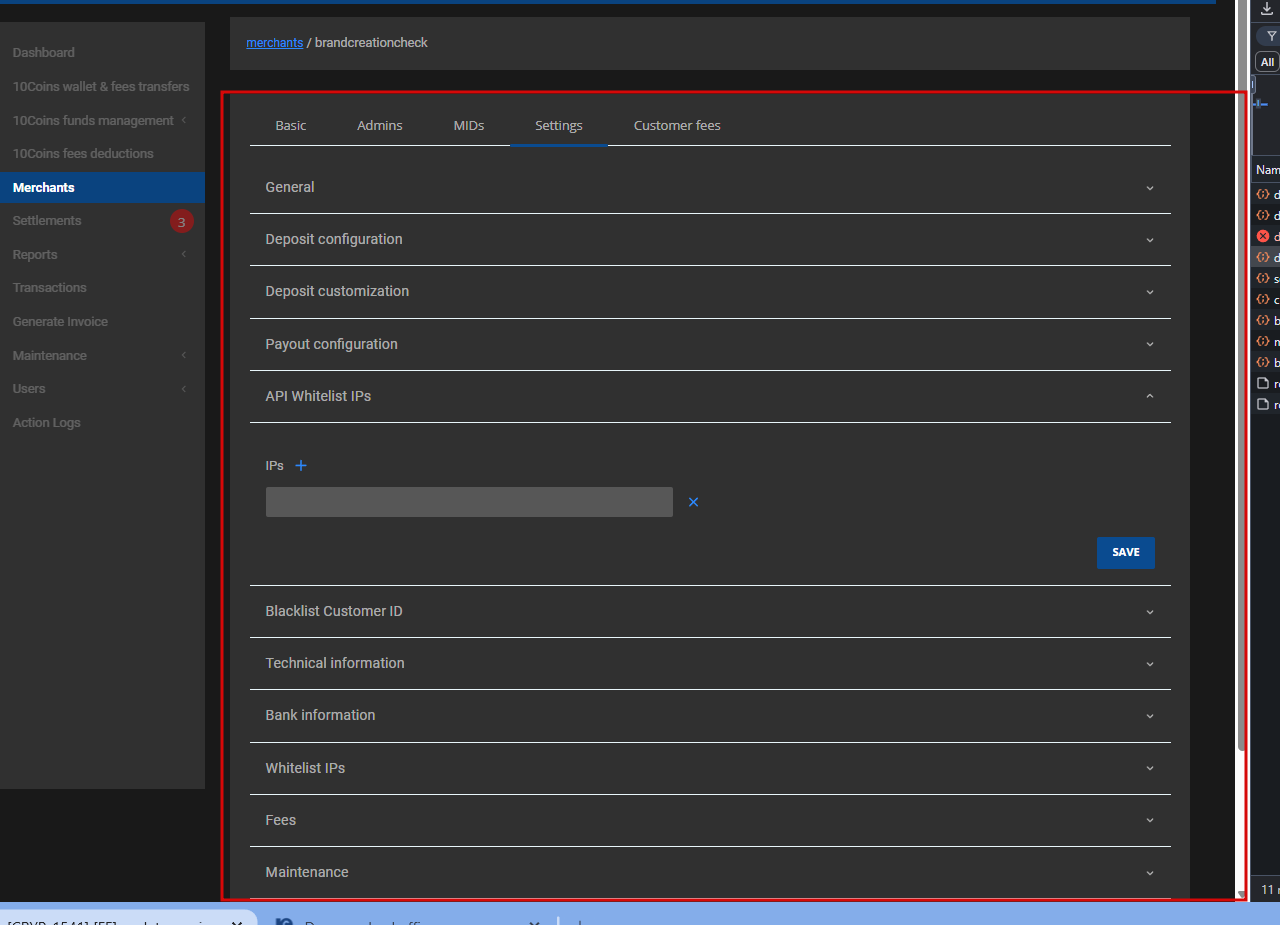This screenshot has height=925, width=1280.
Task: Select the Settings tab
Action: point(559,126)
